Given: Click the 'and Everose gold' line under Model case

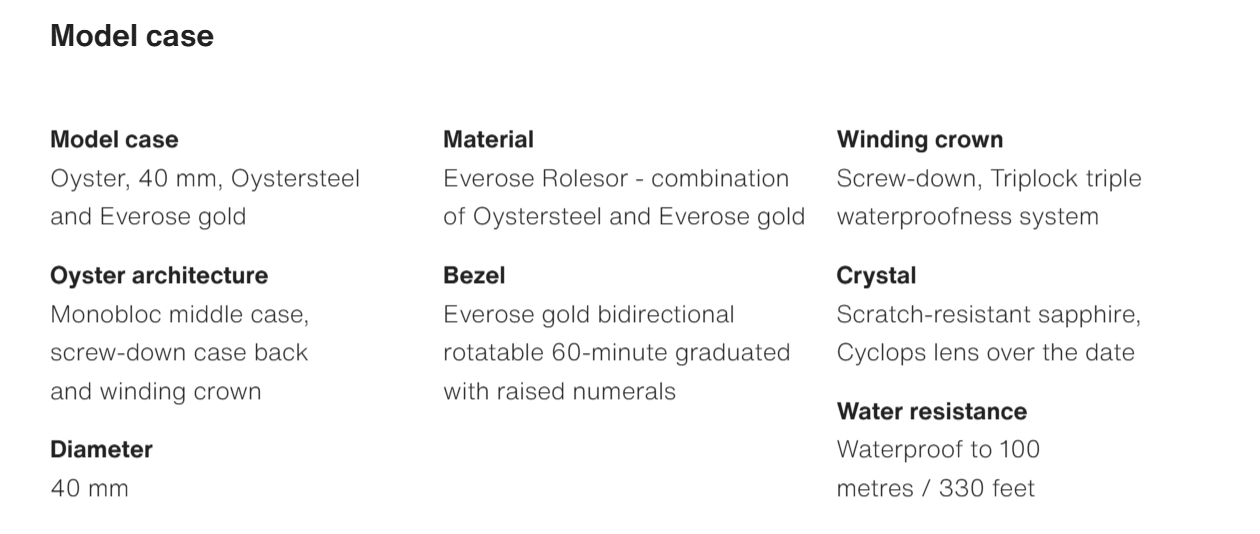Looking at the screenshot, I should coord(148,216).
